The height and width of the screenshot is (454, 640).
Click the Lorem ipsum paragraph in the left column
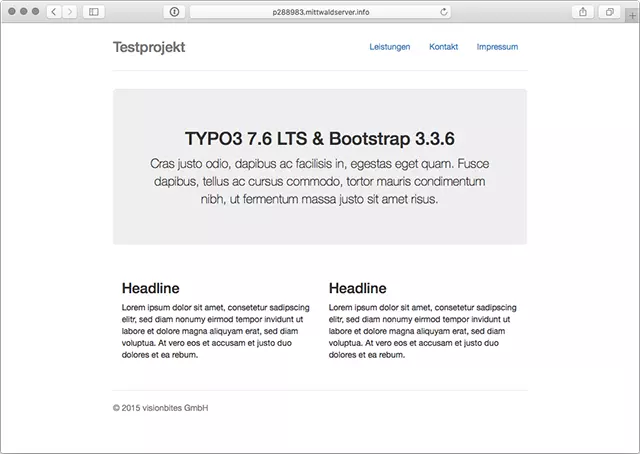click(x=216, y=331)
